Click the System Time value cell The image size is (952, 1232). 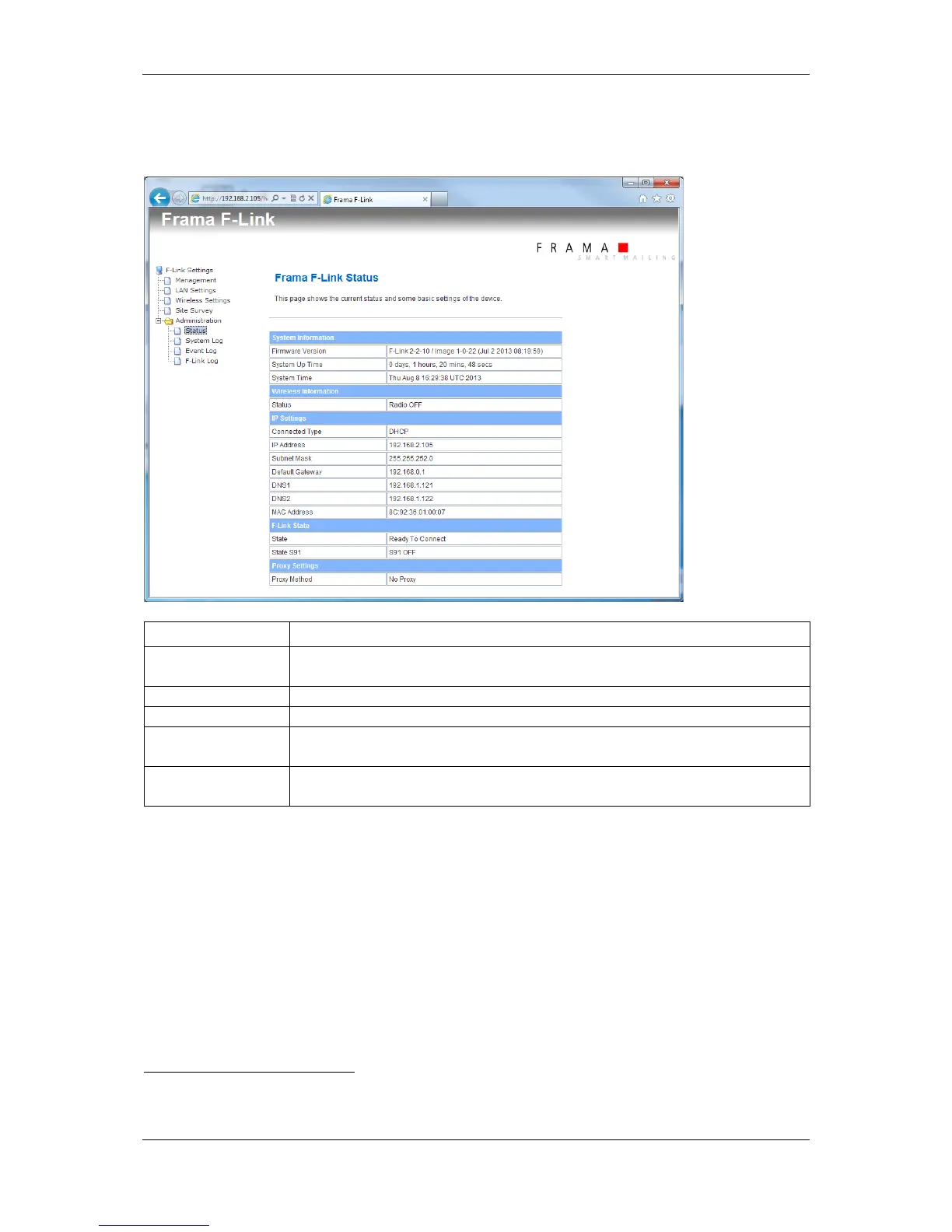474,378
